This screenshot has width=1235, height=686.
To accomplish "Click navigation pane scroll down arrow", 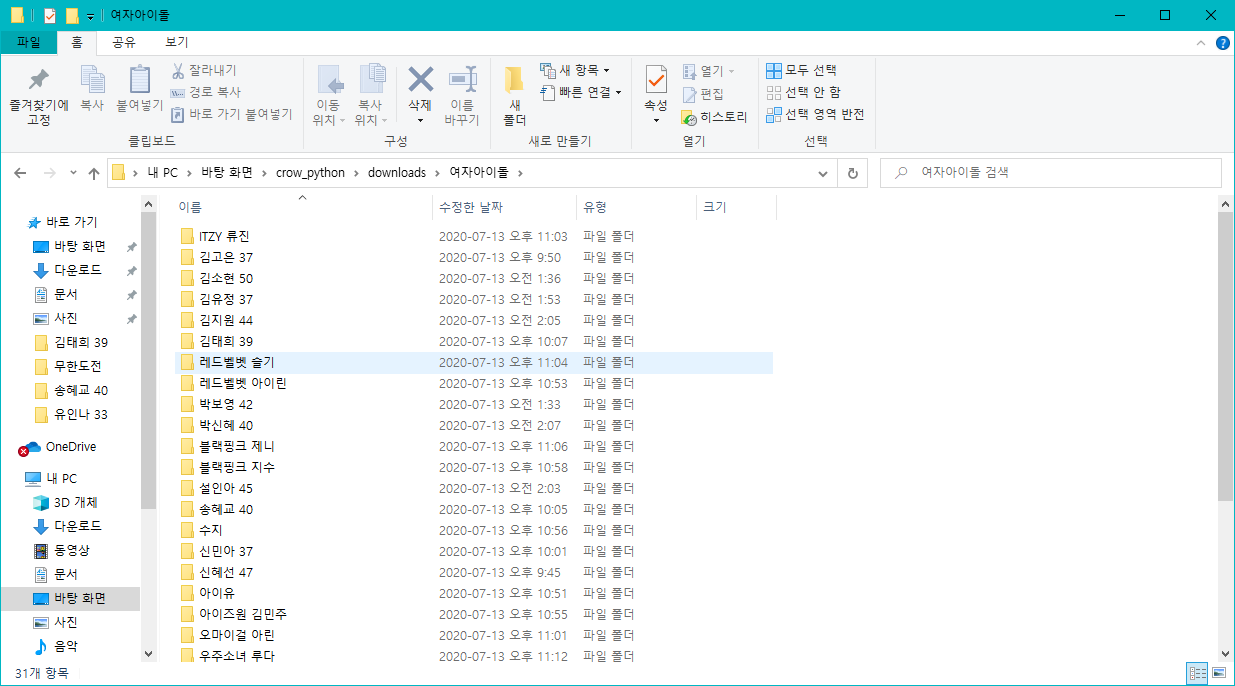I will click(x=149, y=654).
